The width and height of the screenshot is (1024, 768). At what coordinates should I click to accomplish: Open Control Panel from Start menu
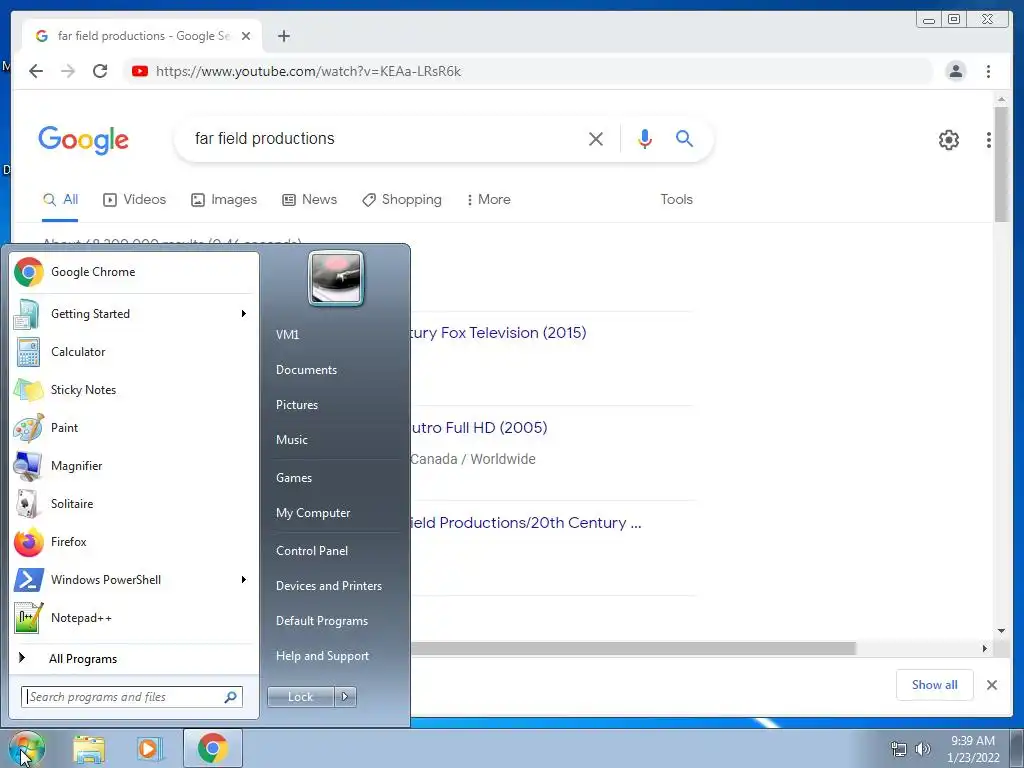pyautogui.click(x=312, y=551)
